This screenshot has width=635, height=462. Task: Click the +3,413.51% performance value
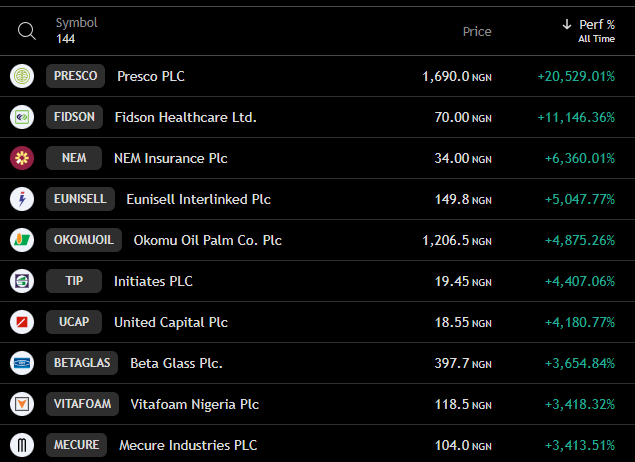pyautogui.click(x=580, y=445)
